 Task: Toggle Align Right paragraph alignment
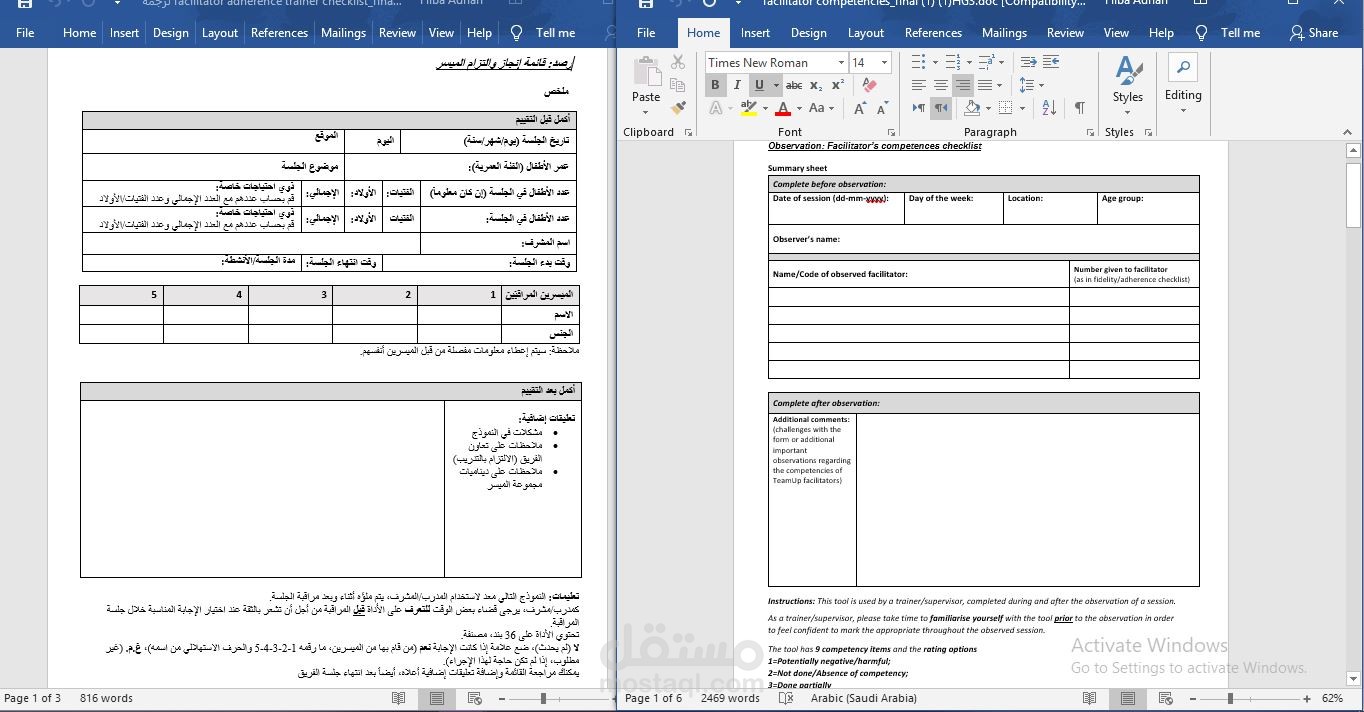963,85
